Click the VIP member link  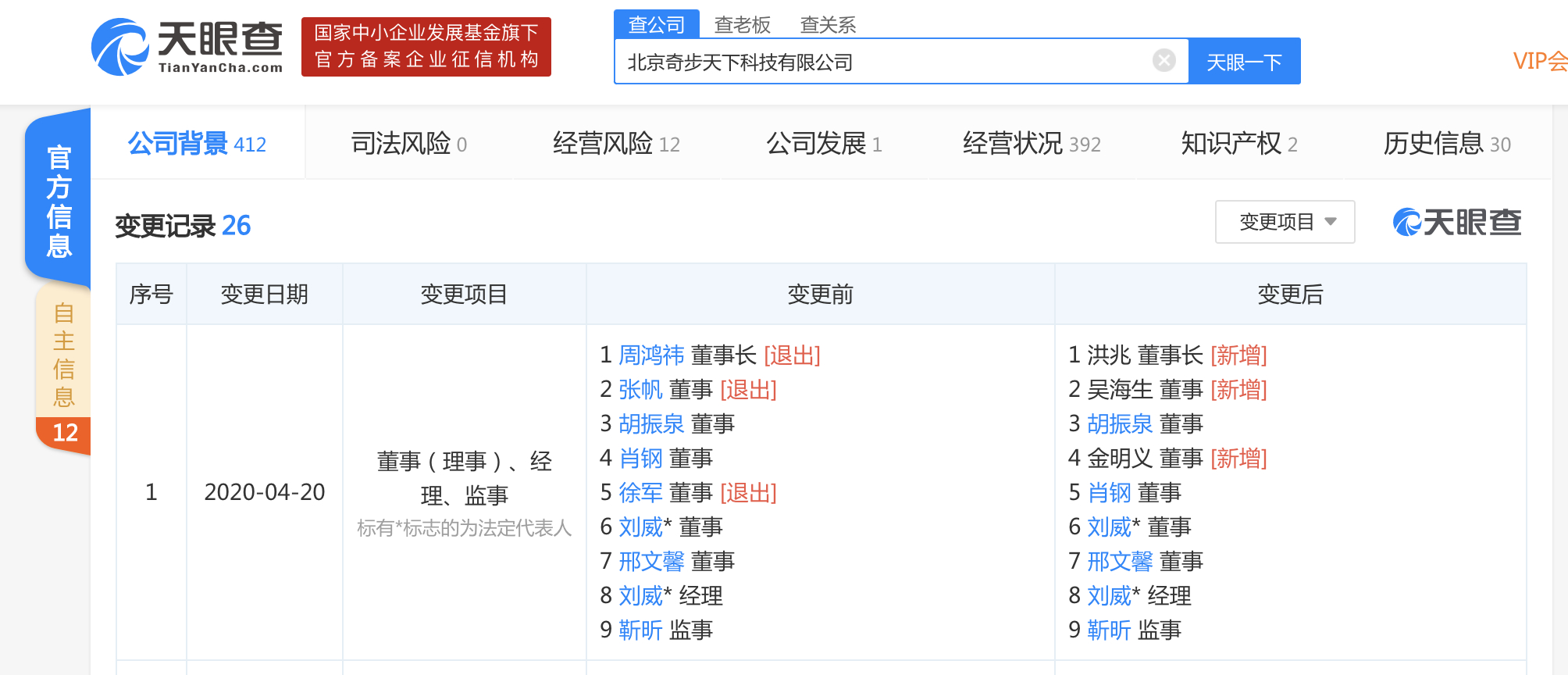click(x=1539, y=61)
